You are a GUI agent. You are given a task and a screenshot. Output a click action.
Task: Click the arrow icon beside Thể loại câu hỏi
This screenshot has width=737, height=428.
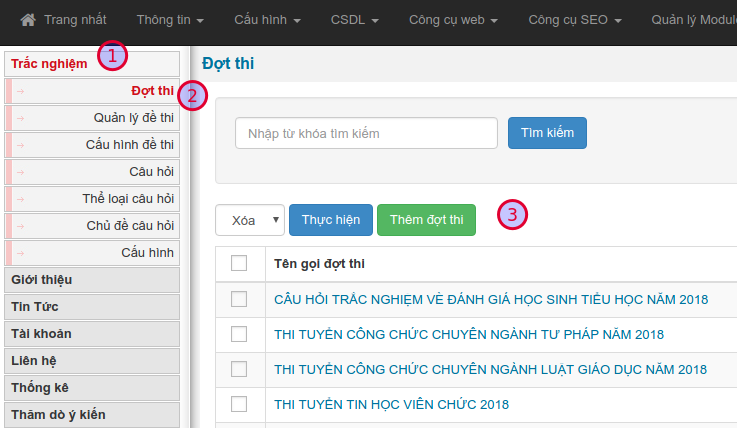coord(20,199)
